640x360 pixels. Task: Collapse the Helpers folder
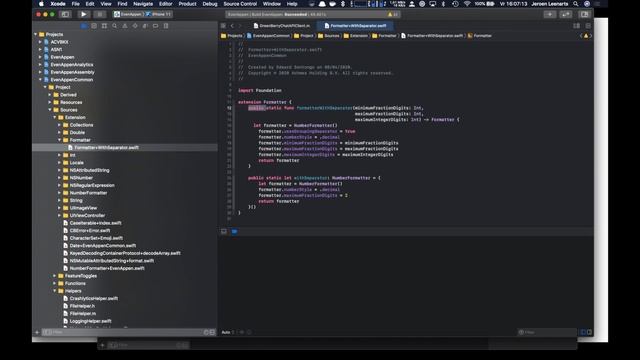click(55, 291)
